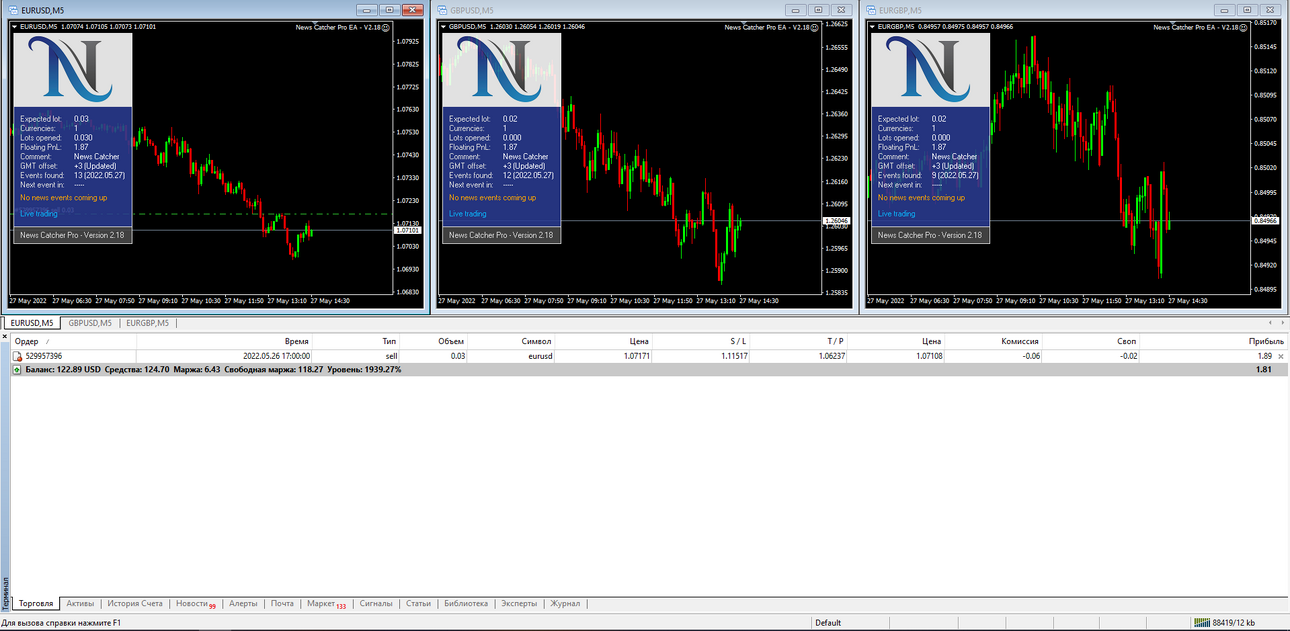
Task: Click the News Catcher logo on EURUSD chart
Action: tap(71, 70)
